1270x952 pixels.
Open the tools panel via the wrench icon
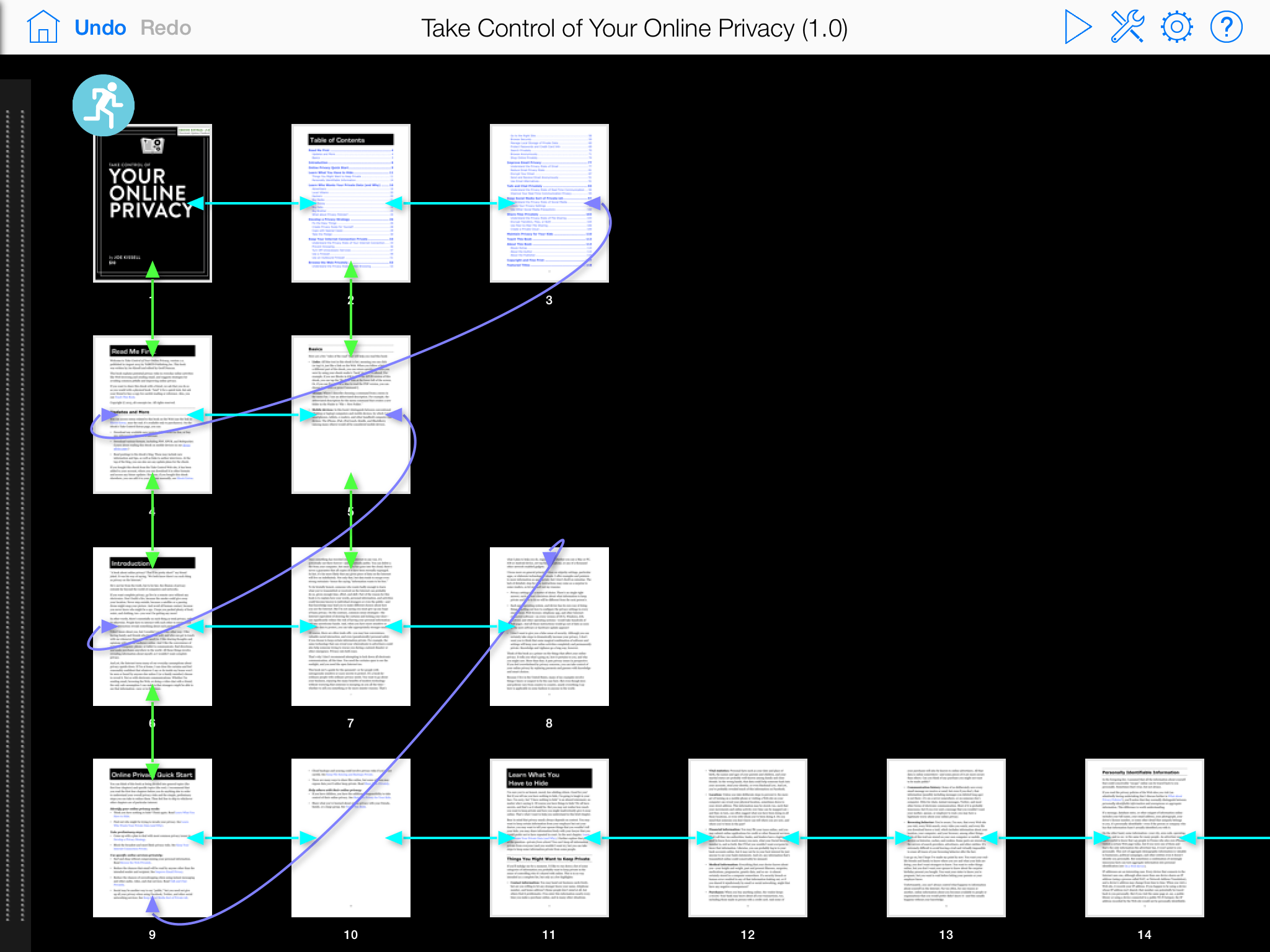tap(1127, 27)
